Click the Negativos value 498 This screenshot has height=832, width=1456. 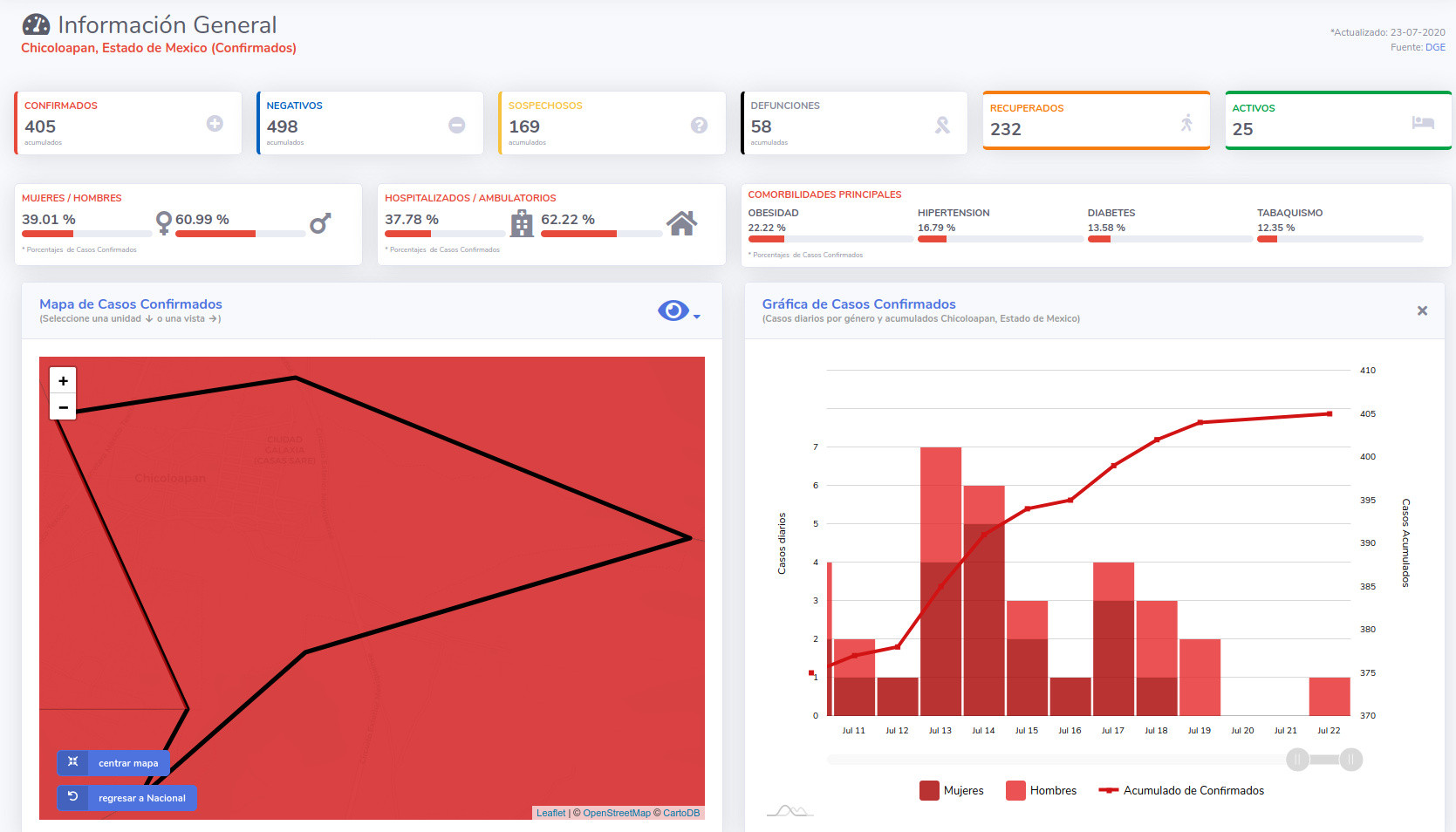click(282, 126)
